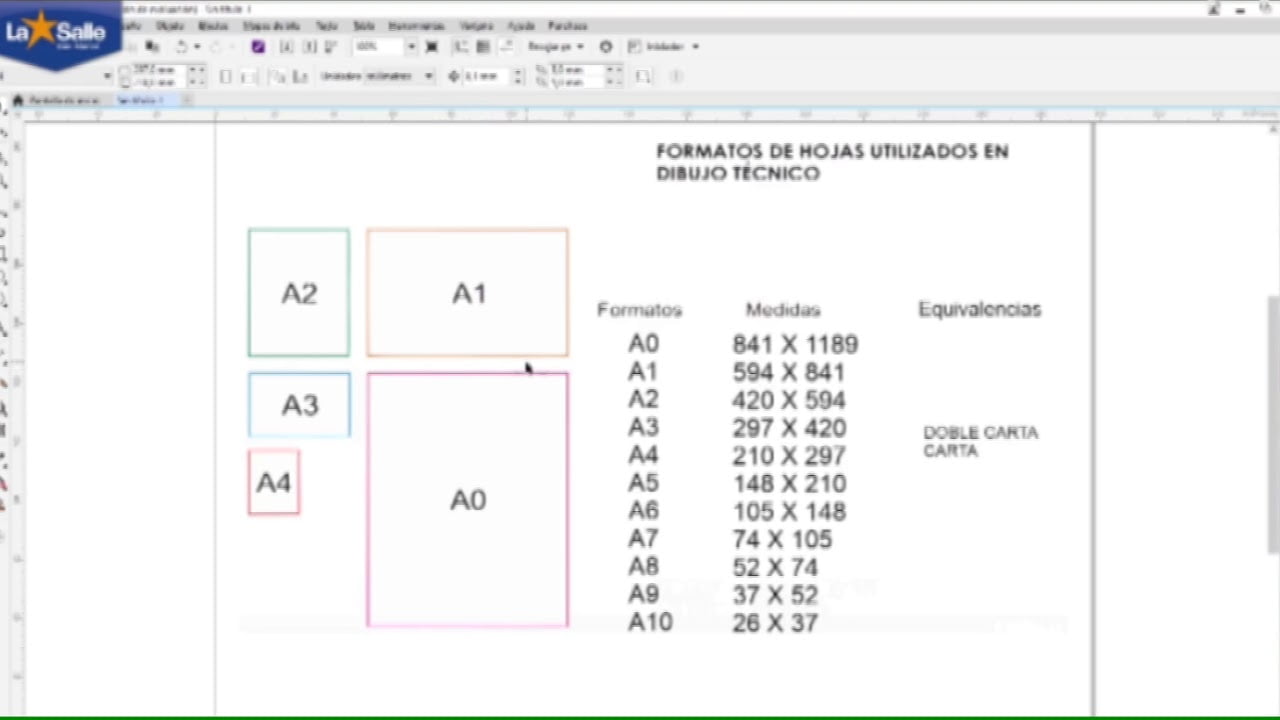Open the Herramientas menu
Image resolution: width=1280 pixels, height=720 pixels.
tap(416, 26)
